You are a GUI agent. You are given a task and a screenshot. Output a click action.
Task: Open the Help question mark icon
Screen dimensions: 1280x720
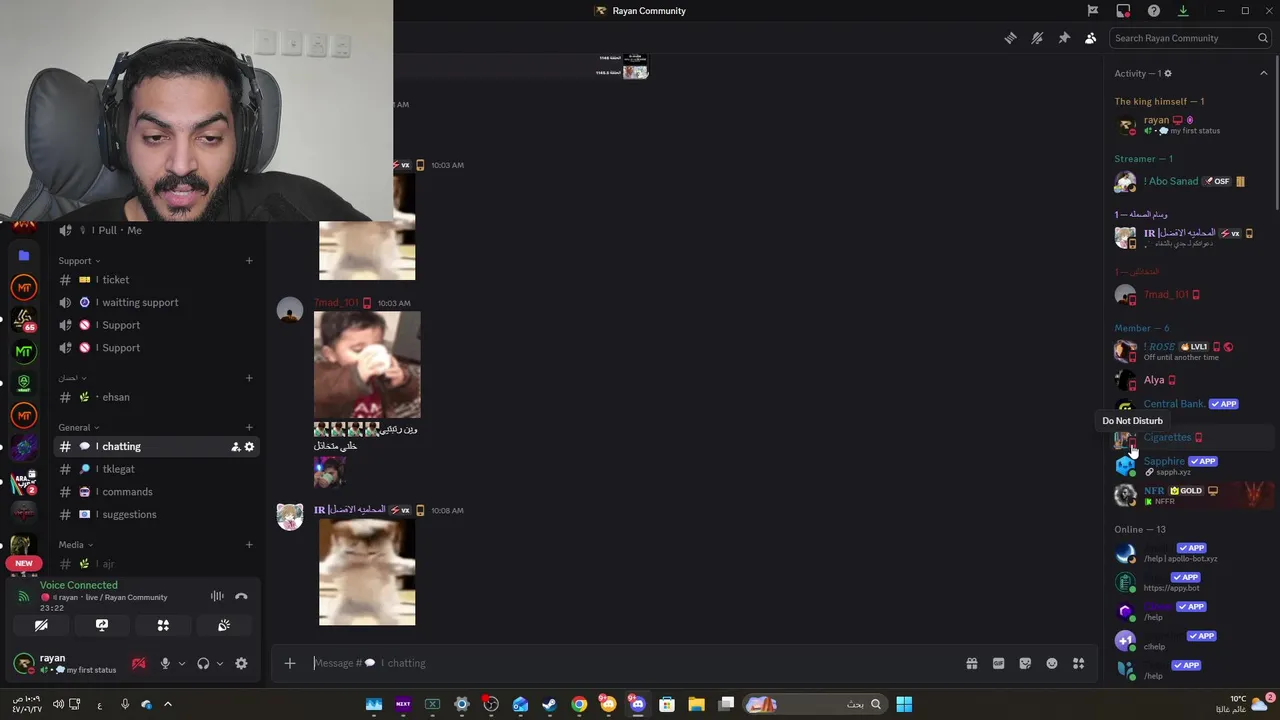(x=1154, y=11)
